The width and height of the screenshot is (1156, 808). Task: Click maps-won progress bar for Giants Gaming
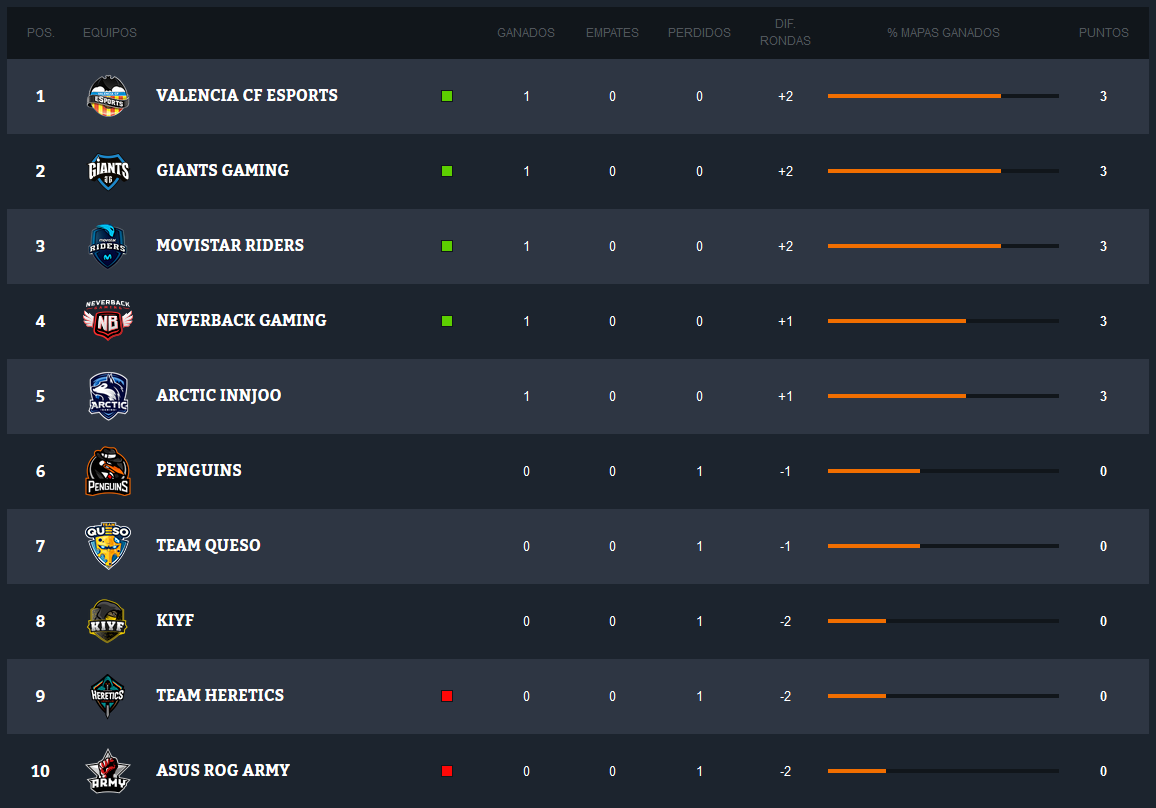944,171
